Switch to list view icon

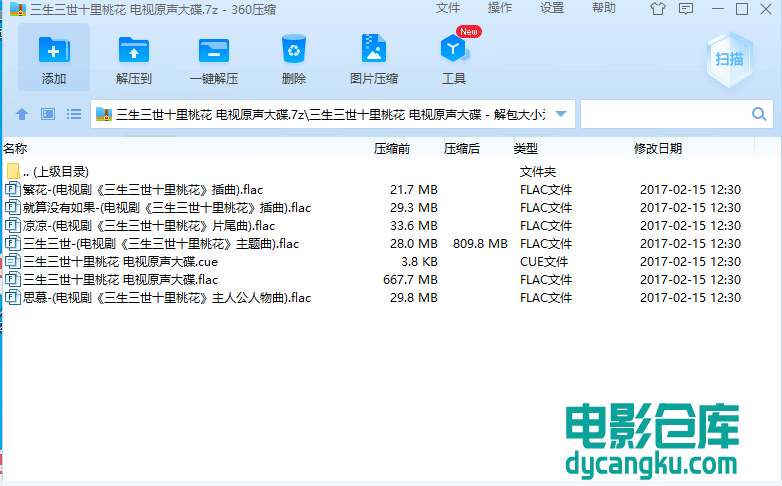tap(73, 115)
